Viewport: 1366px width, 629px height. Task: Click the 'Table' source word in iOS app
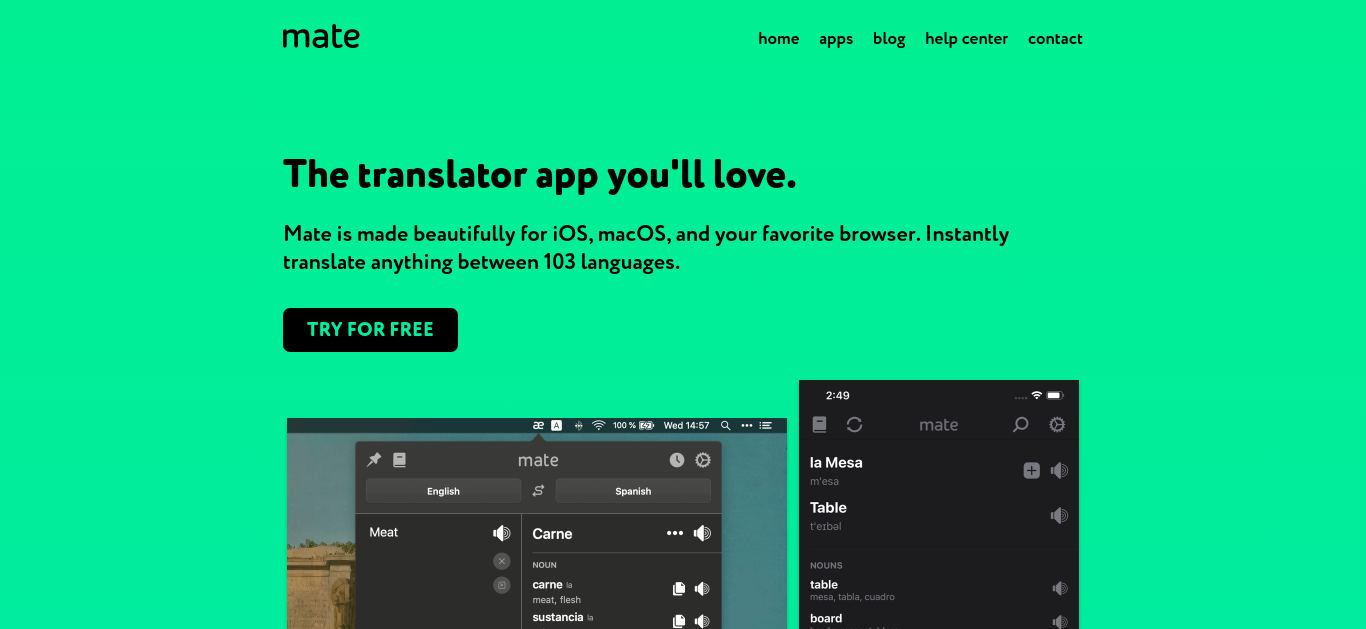(x=828, y=508)
